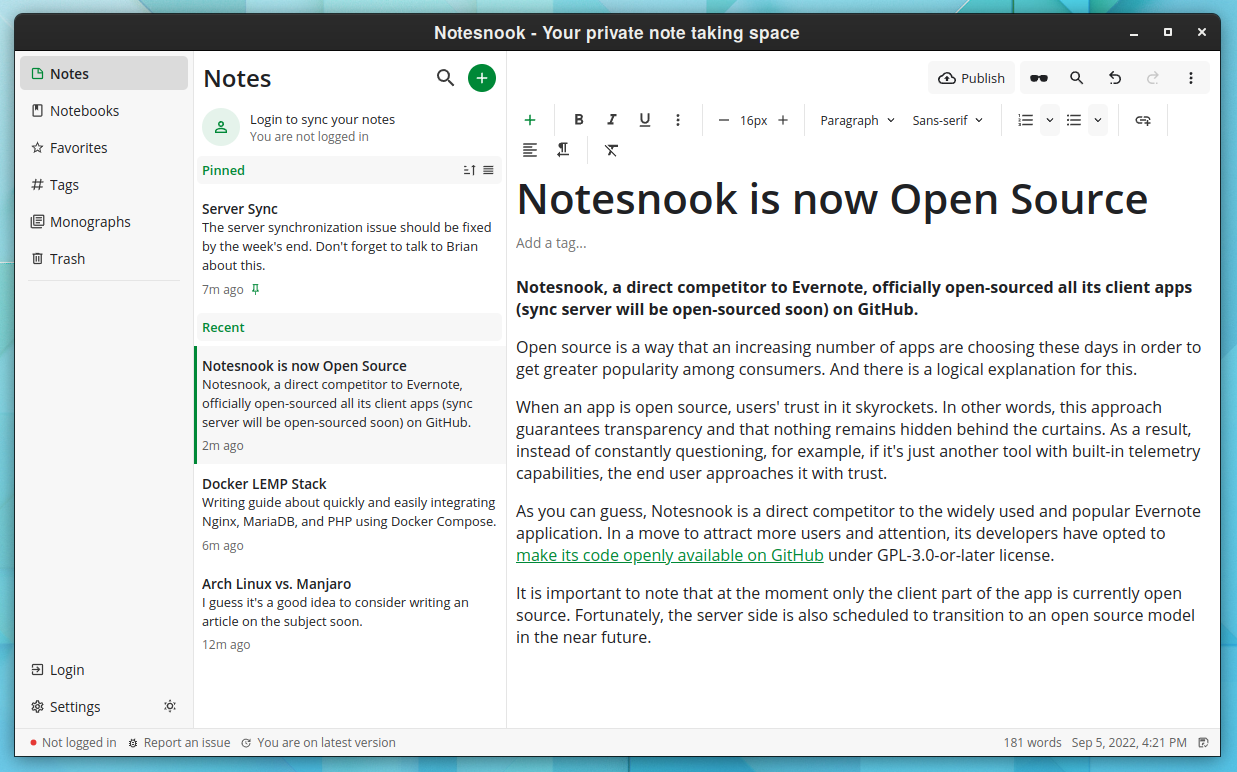The height and width of the screenshot is (772, 1237).
Task: Apply bold formatting
Action: tap(579, 120)
